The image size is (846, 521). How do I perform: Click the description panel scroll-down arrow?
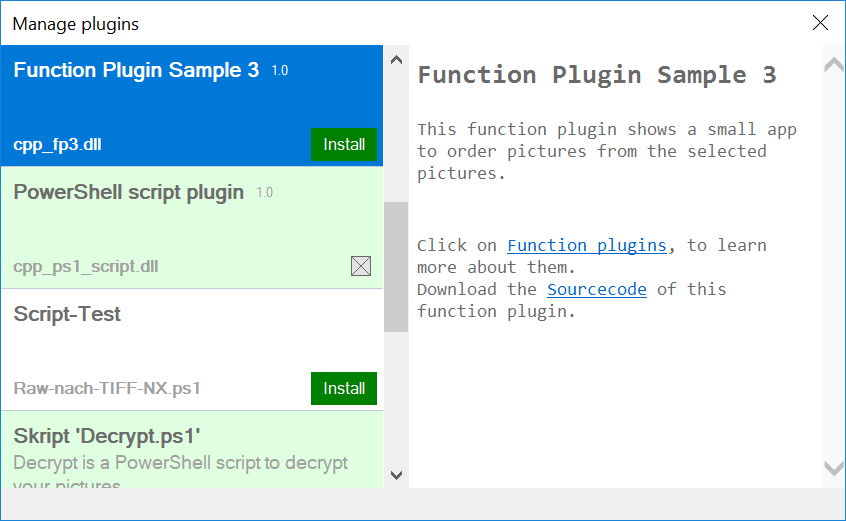832,467
